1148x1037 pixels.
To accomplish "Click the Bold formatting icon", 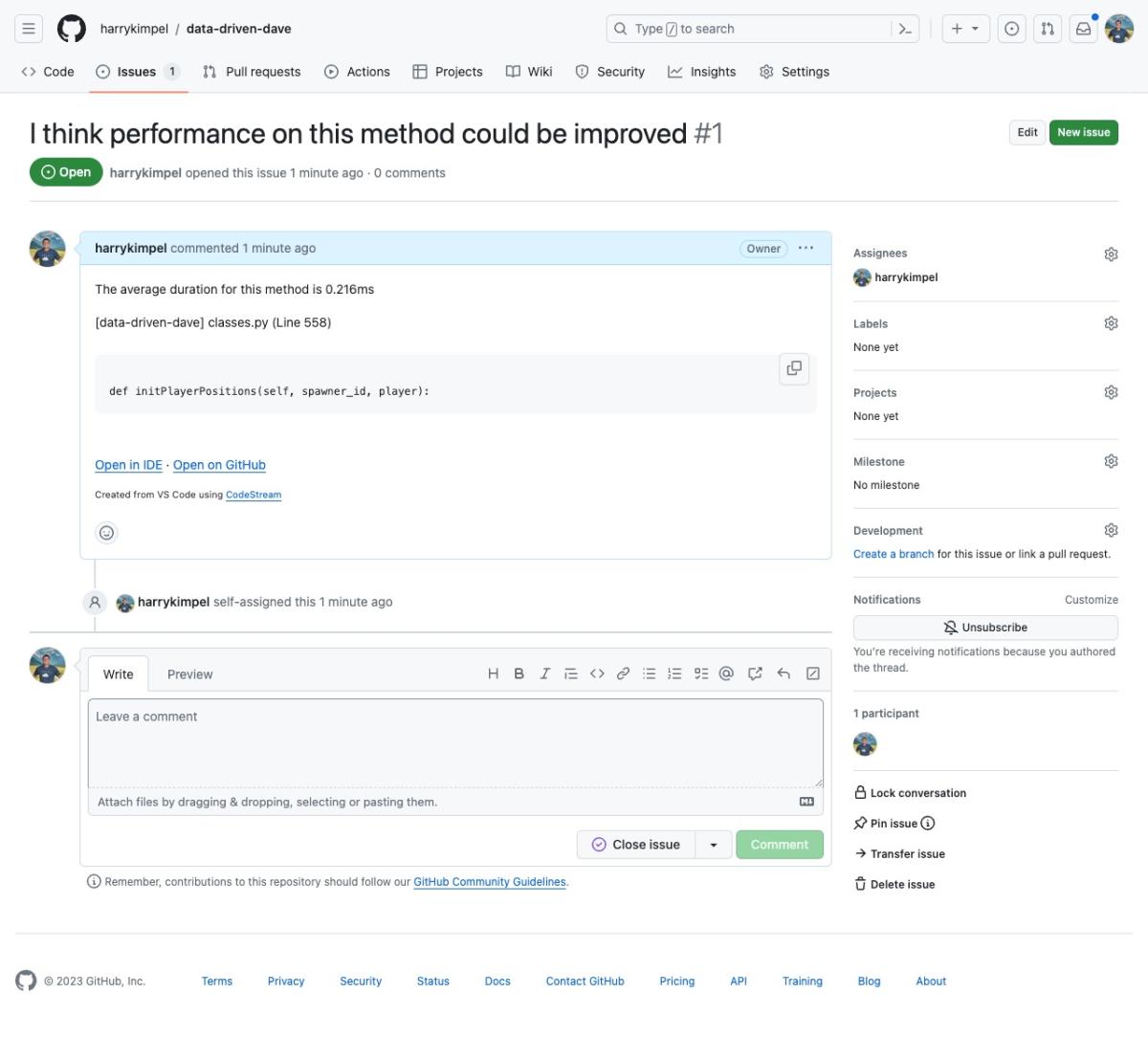I will pos(519,673).
